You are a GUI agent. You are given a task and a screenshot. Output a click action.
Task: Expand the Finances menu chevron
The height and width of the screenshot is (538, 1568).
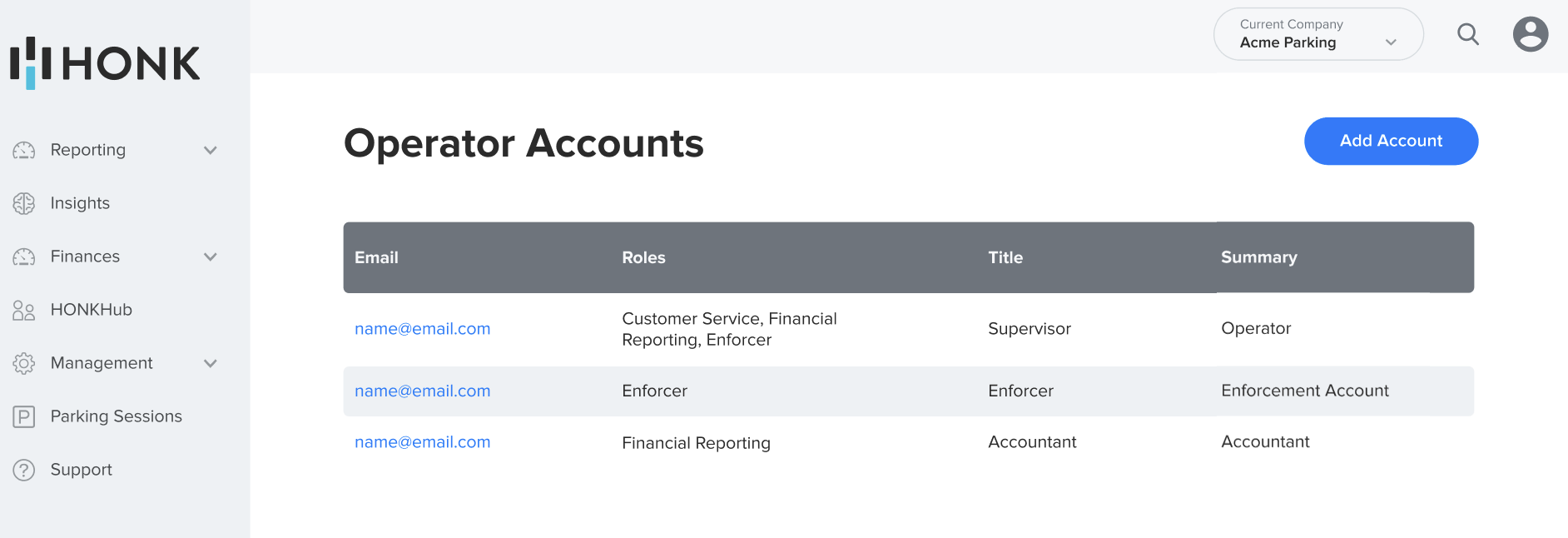pyautogui.click(x=211, y=257)
